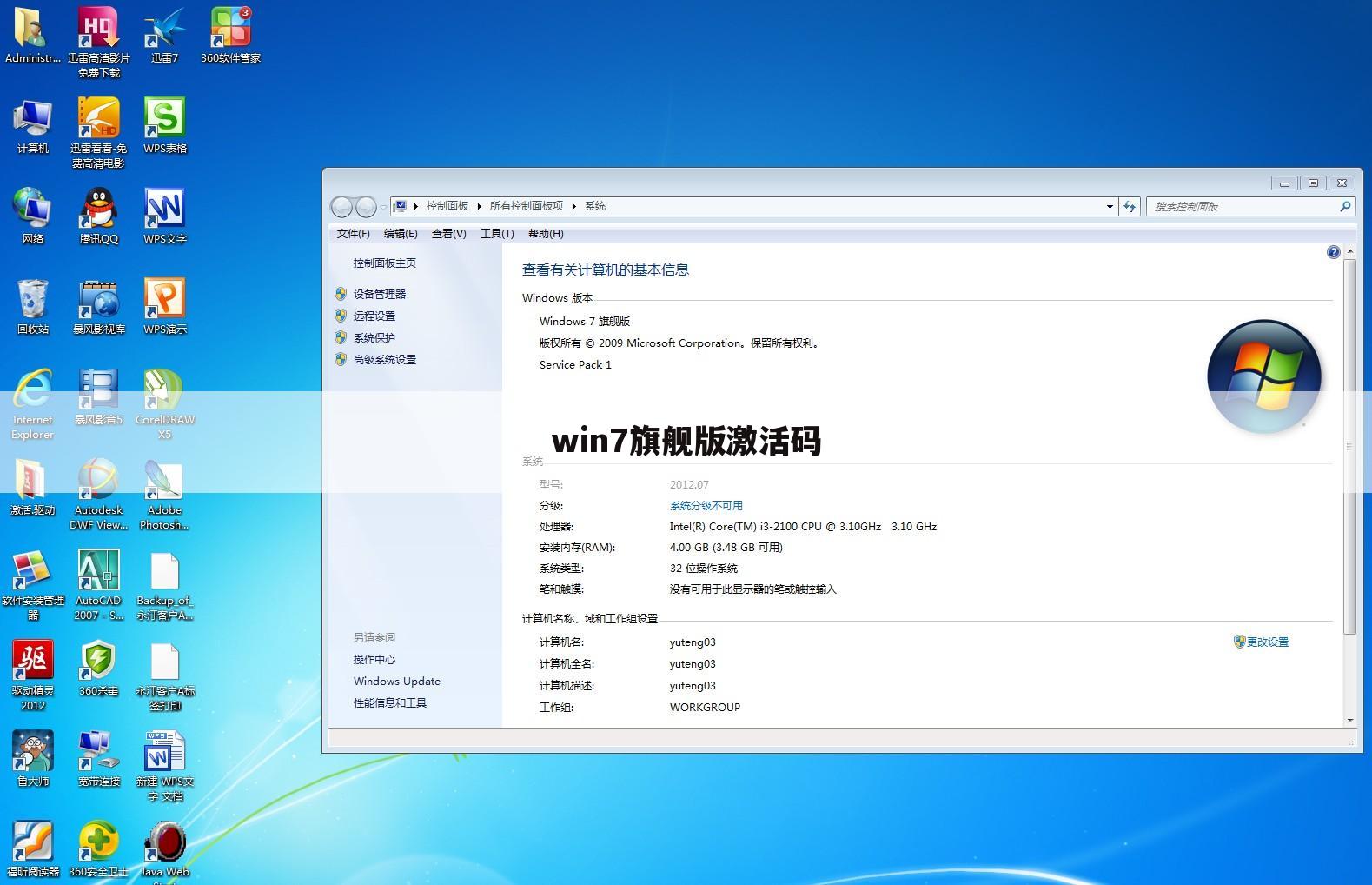
Task: Open 迅雷高清影片免费下载 desktop shortcut
Action: [98, 42]
